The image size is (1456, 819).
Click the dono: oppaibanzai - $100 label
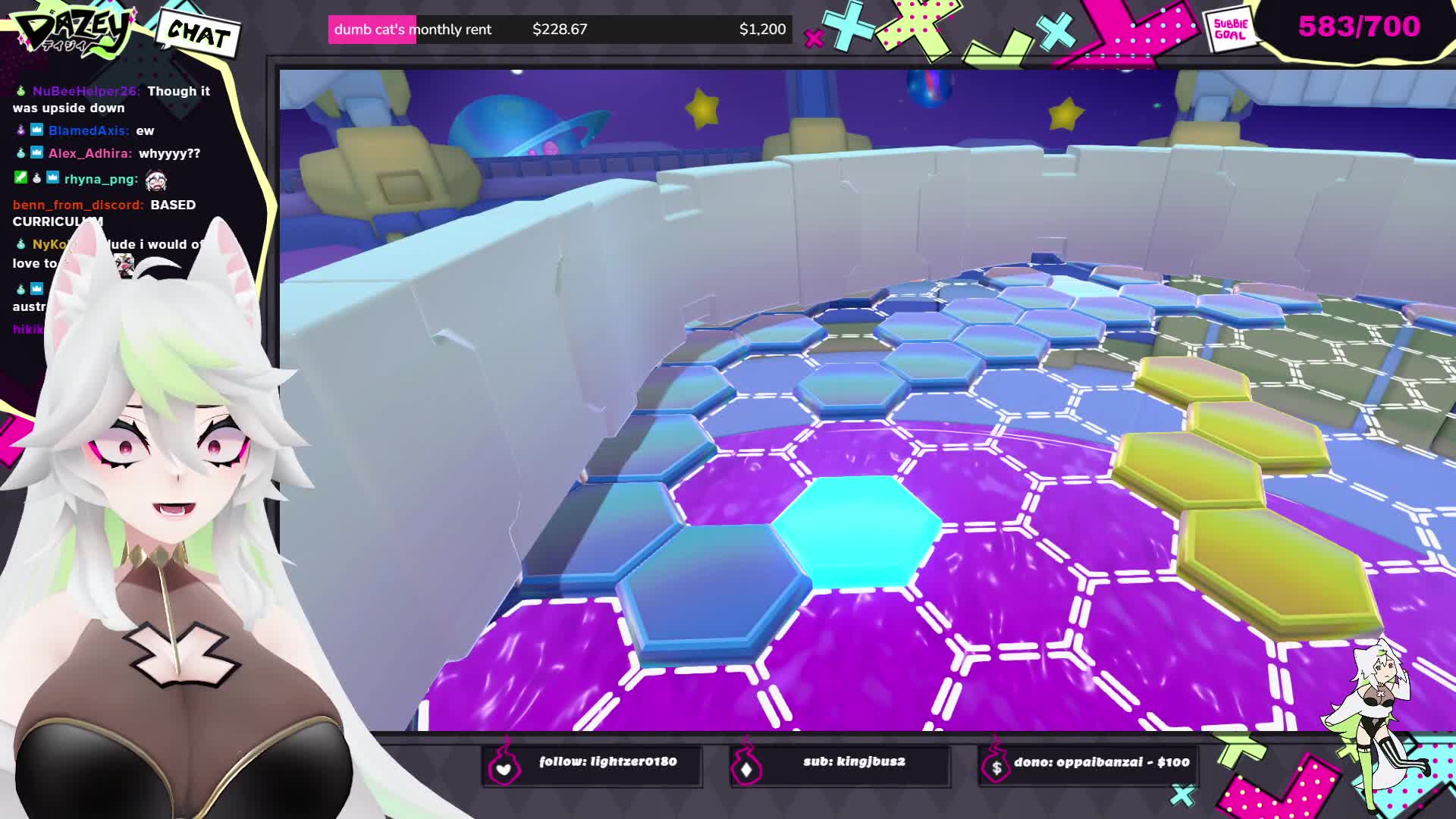tap(1101, 762)
